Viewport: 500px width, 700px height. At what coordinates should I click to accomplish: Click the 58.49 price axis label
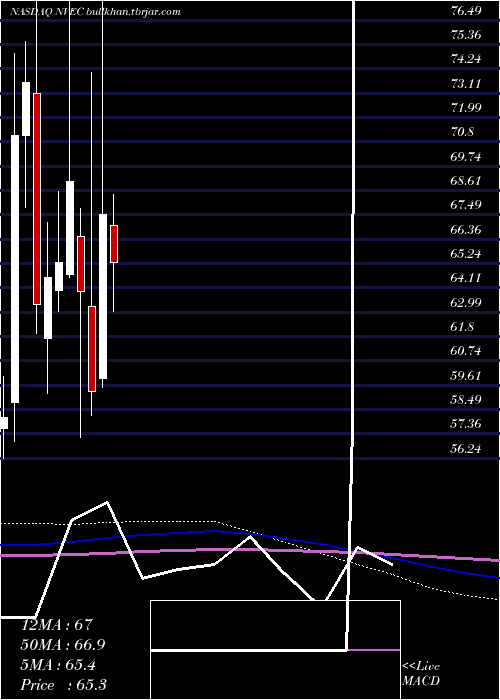tap(466, 400)
